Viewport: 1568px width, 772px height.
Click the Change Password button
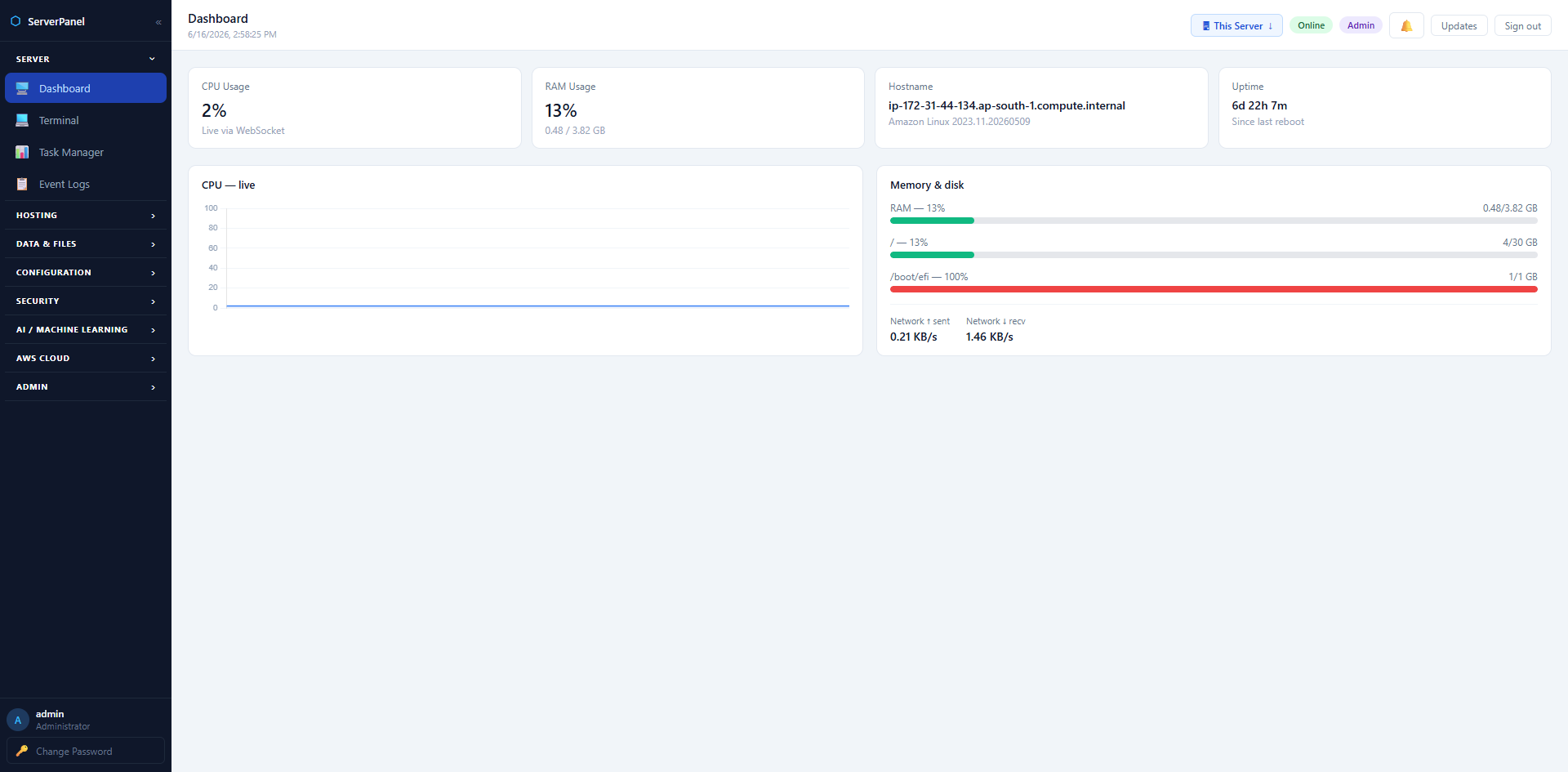point(86,751)
